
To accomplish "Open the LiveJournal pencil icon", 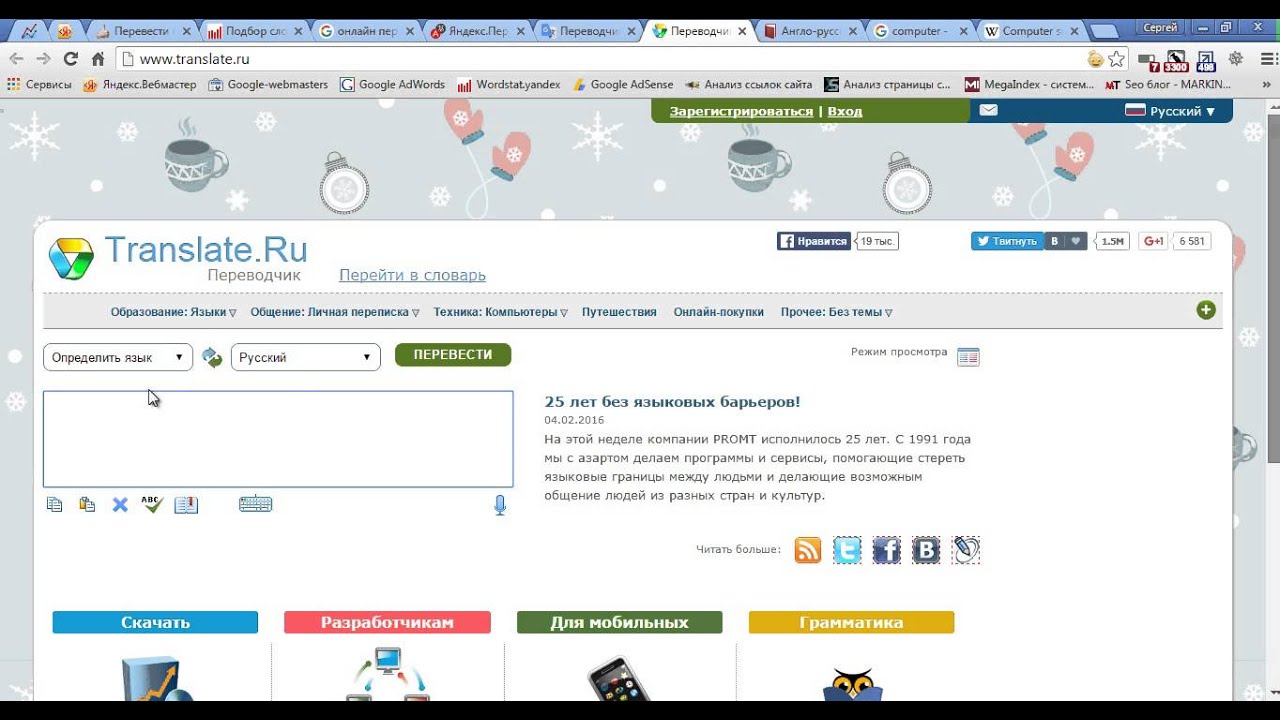I will coord(965,550).
